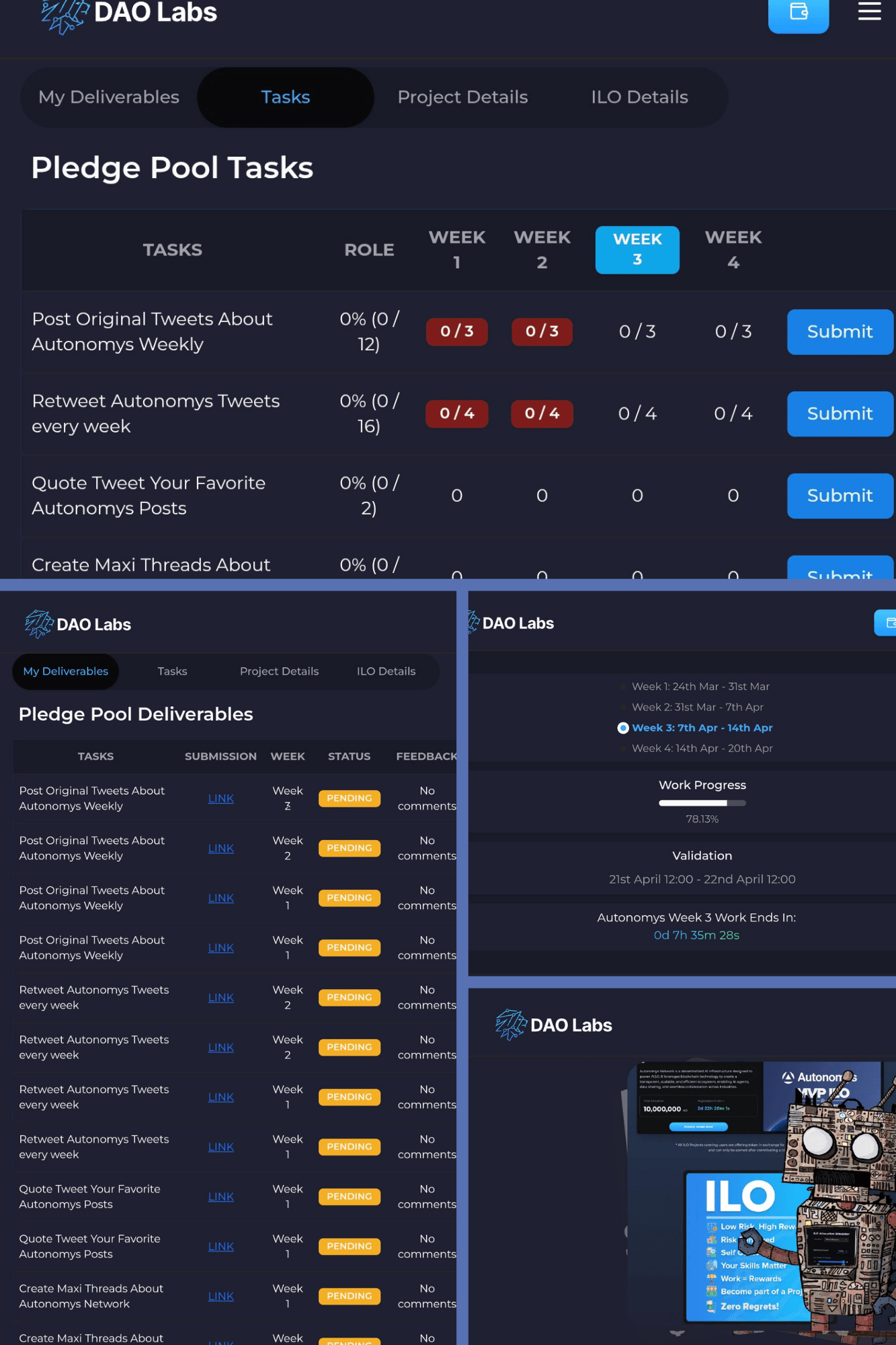Open ILO Details tab in the Deliverables panel

[x=386, y=671]
